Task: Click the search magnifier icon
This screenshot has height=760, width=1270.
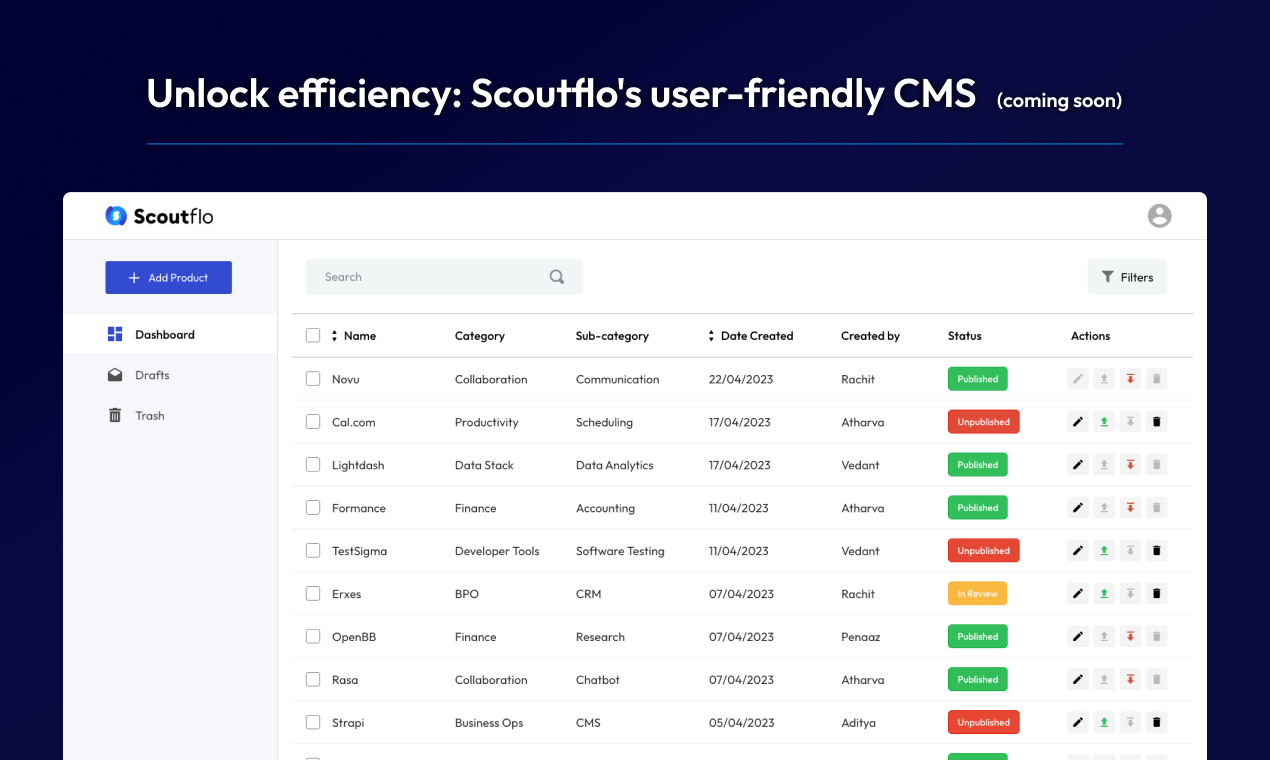Action: click(557, 277)
